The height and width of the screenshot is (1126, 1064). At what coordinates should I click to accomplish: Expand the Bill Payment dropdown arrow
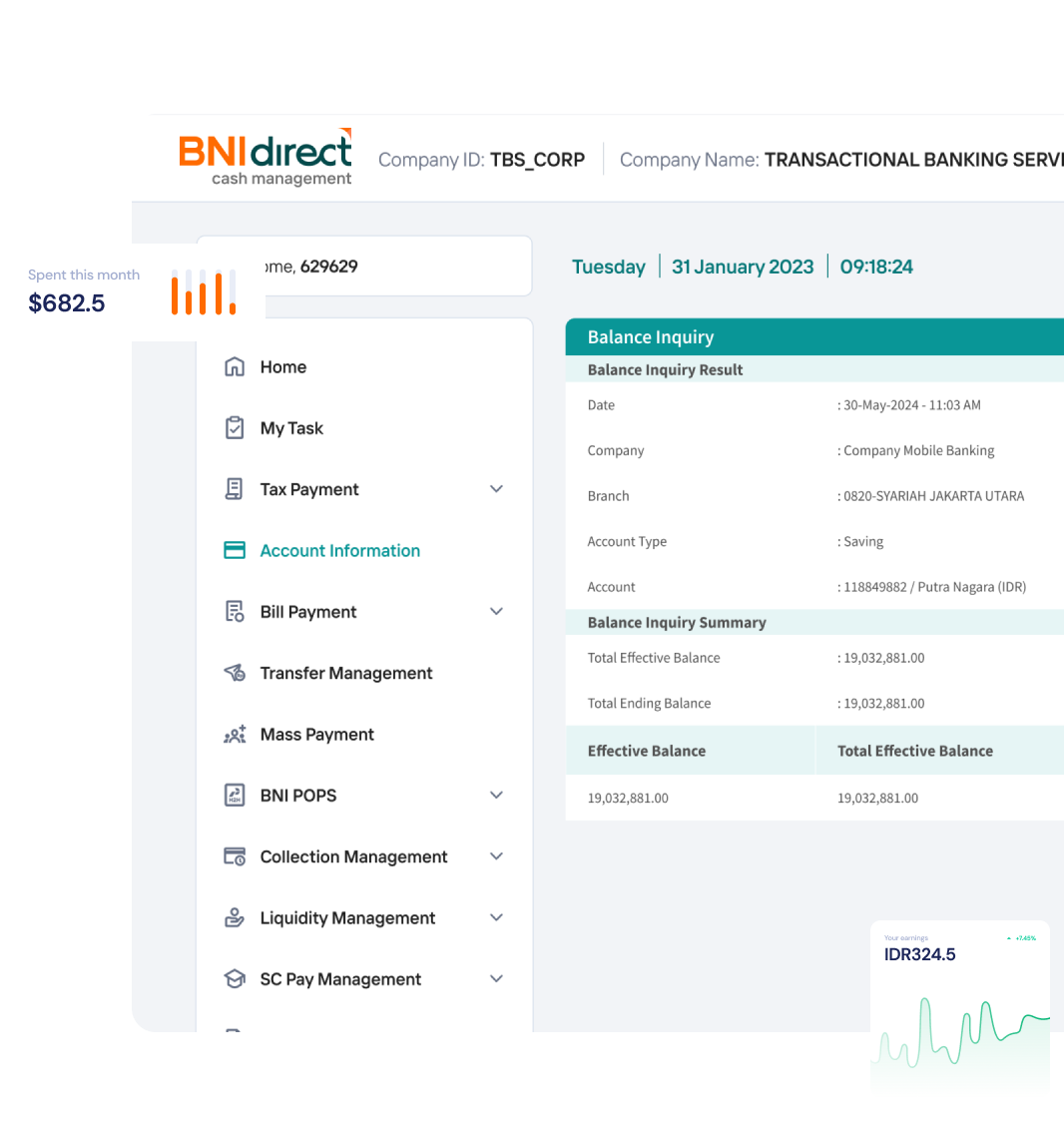point(496,611)
